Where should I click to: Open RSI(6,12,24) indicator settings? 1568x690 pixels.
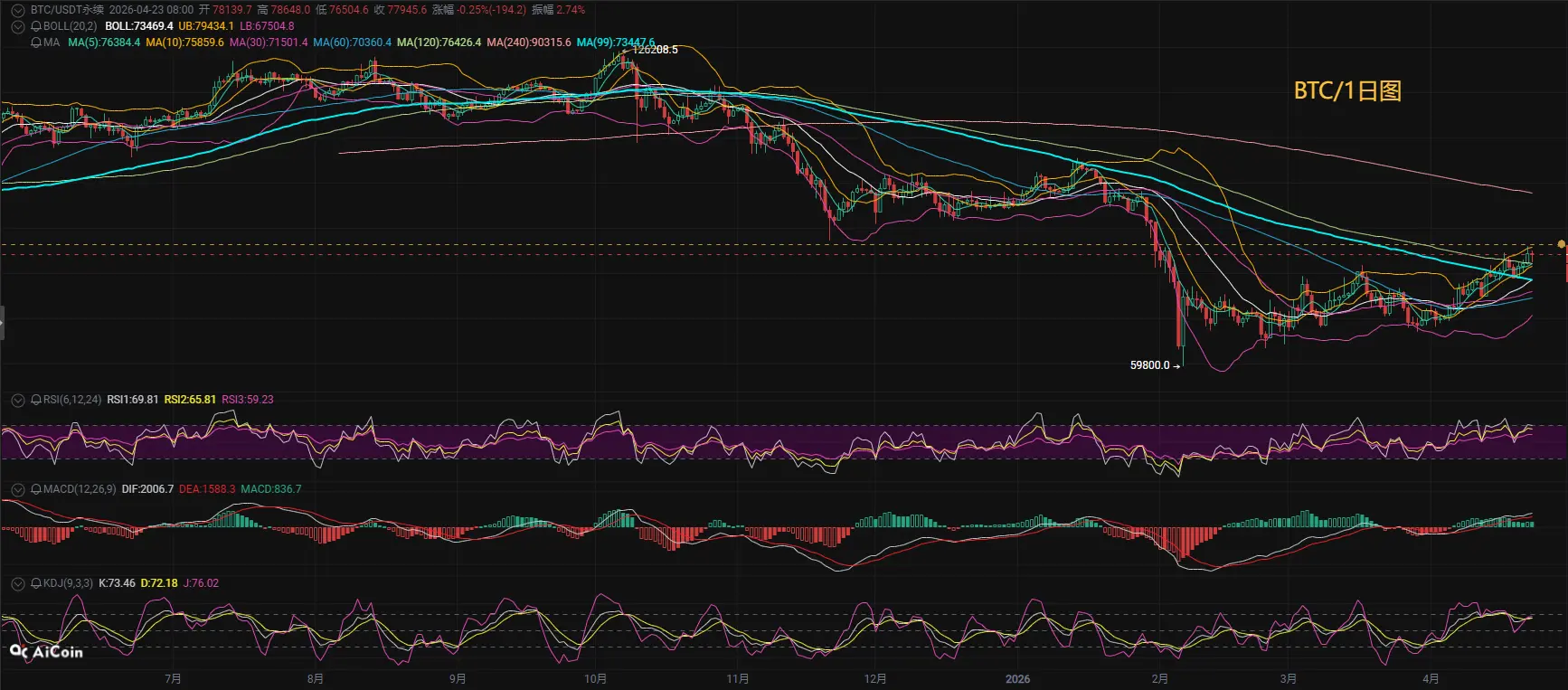(72, 400)
